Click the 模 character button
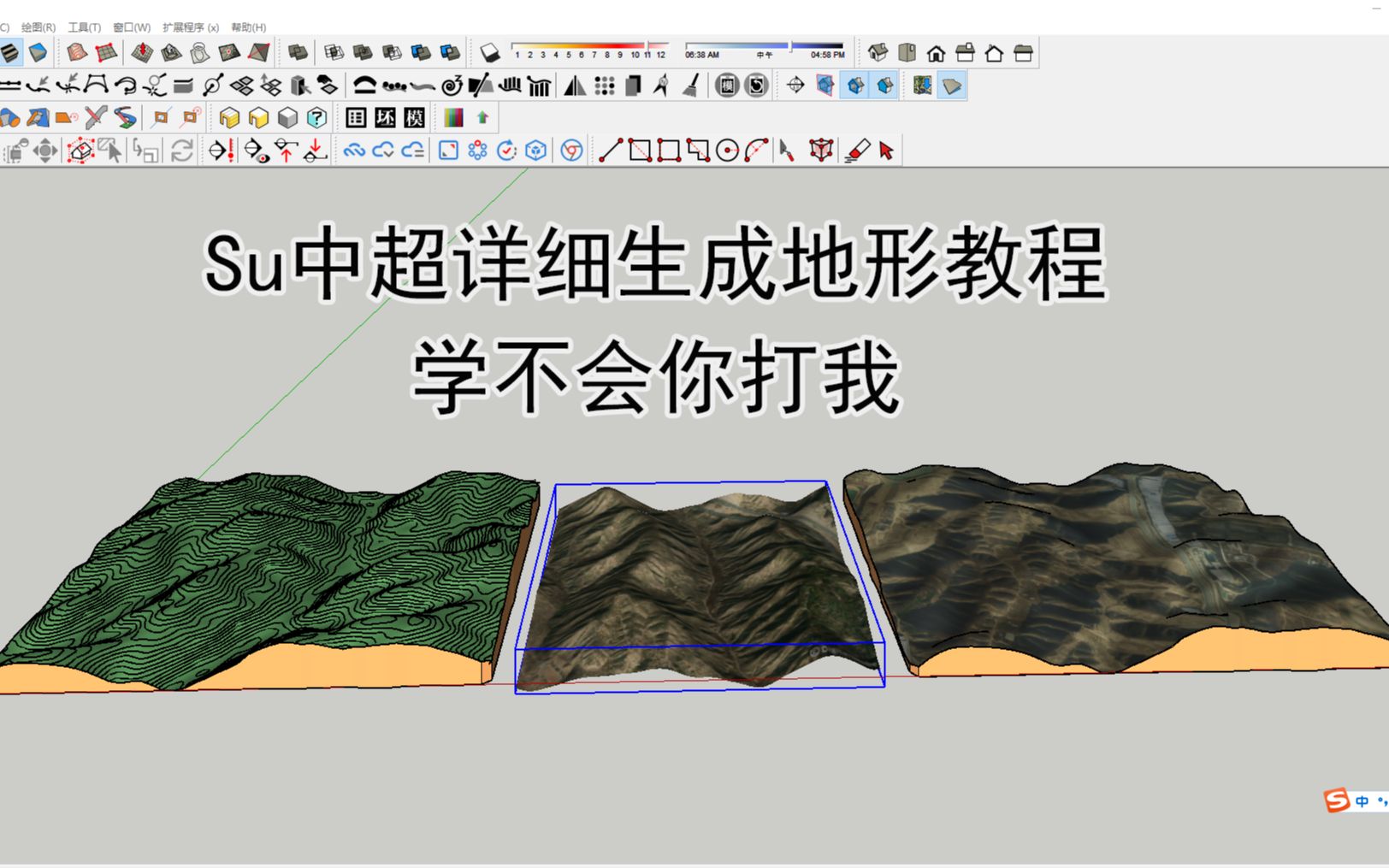Image resolution: width=1389 pixels, height=868 pixels. coord(414,117)
